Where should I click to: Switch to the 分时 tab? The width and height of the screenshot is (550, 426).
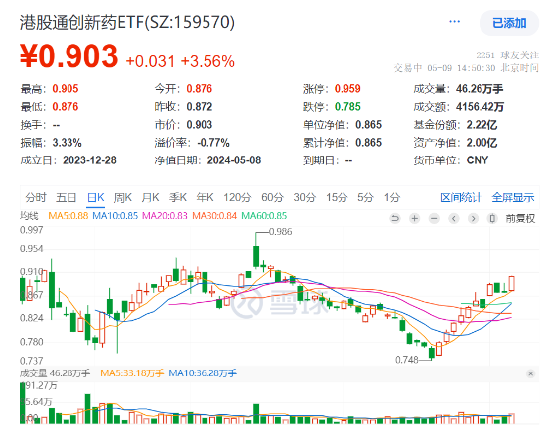[x=36, y=198]
